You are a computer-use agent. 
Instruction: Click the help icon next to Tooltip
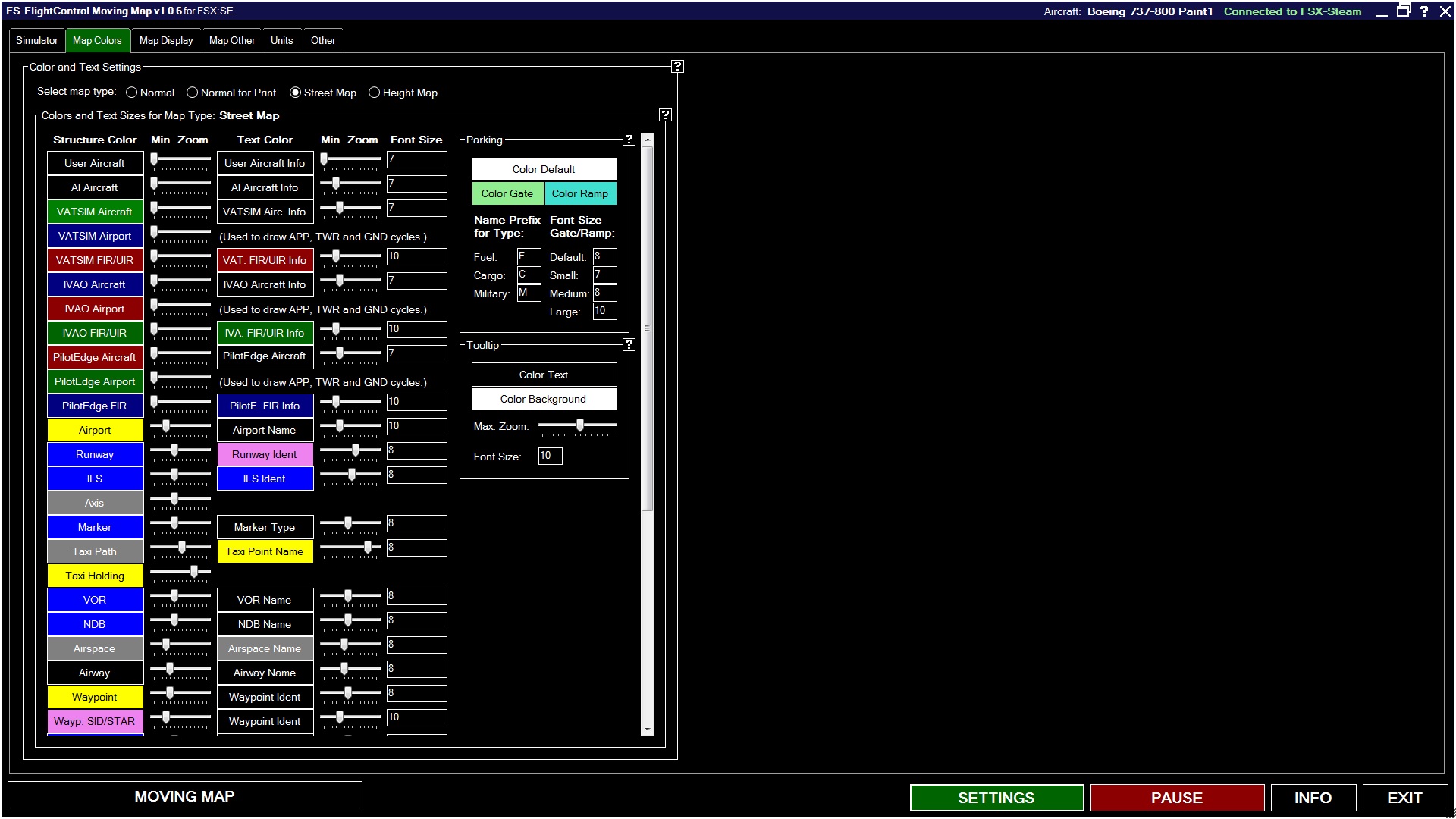[629, 345]
